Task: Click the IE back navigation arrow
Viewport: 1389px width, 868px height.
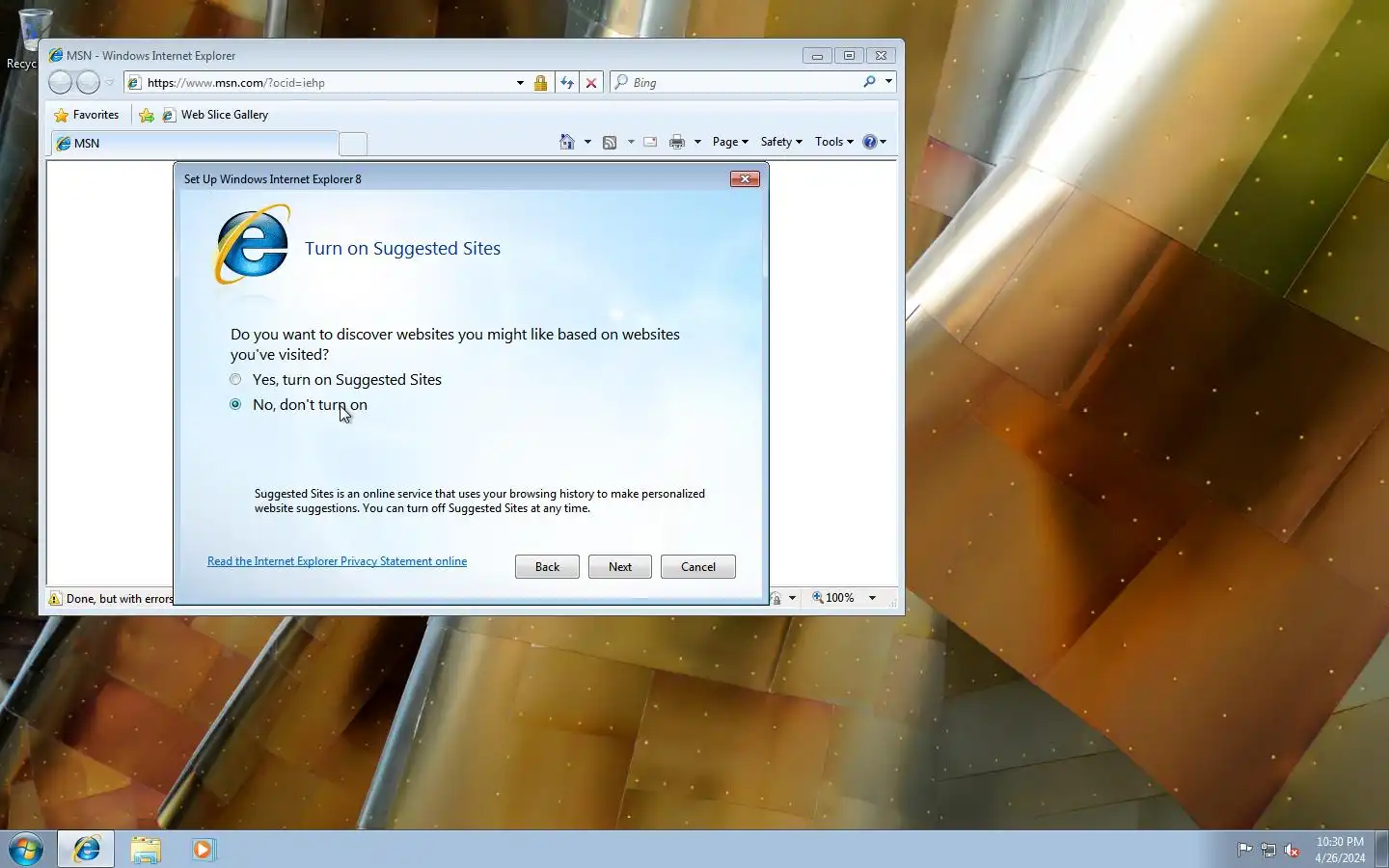Action: (x=60, y=83)
